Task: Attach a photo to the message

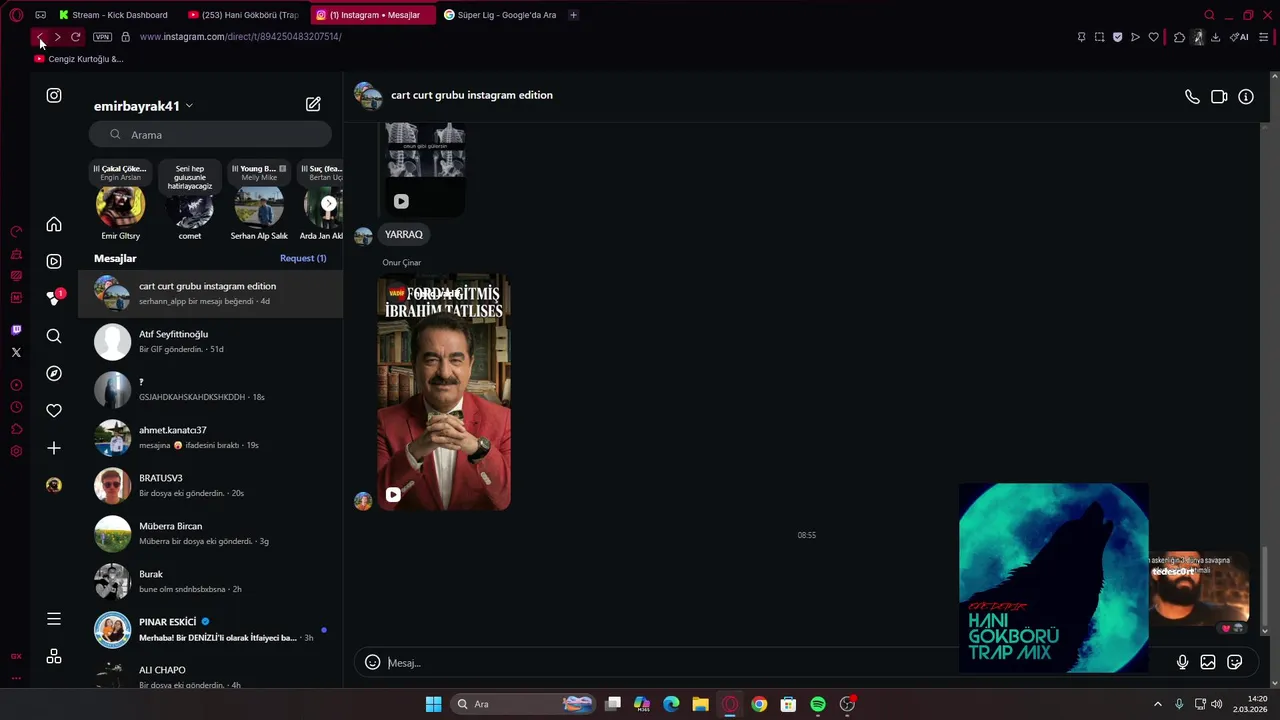Action: pos(1208,662)
